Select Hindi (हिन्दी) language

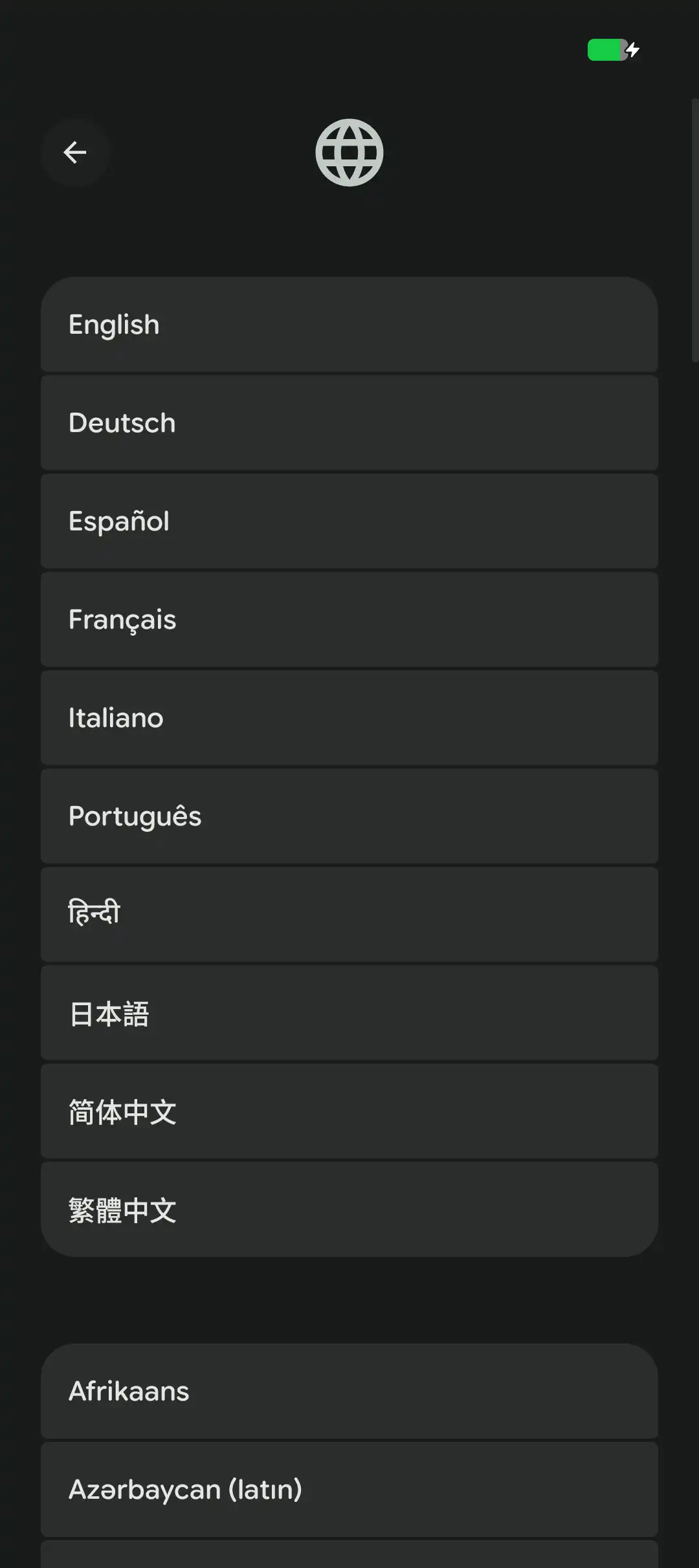click(x=349, y=915)
